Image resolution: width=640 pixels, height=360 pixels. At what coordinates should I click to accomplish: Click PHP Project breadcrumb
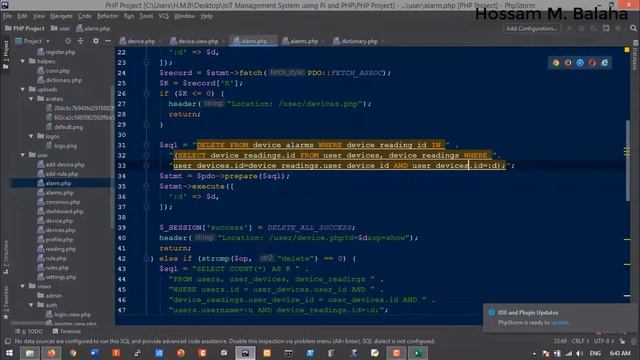click(x=24, y=29)
